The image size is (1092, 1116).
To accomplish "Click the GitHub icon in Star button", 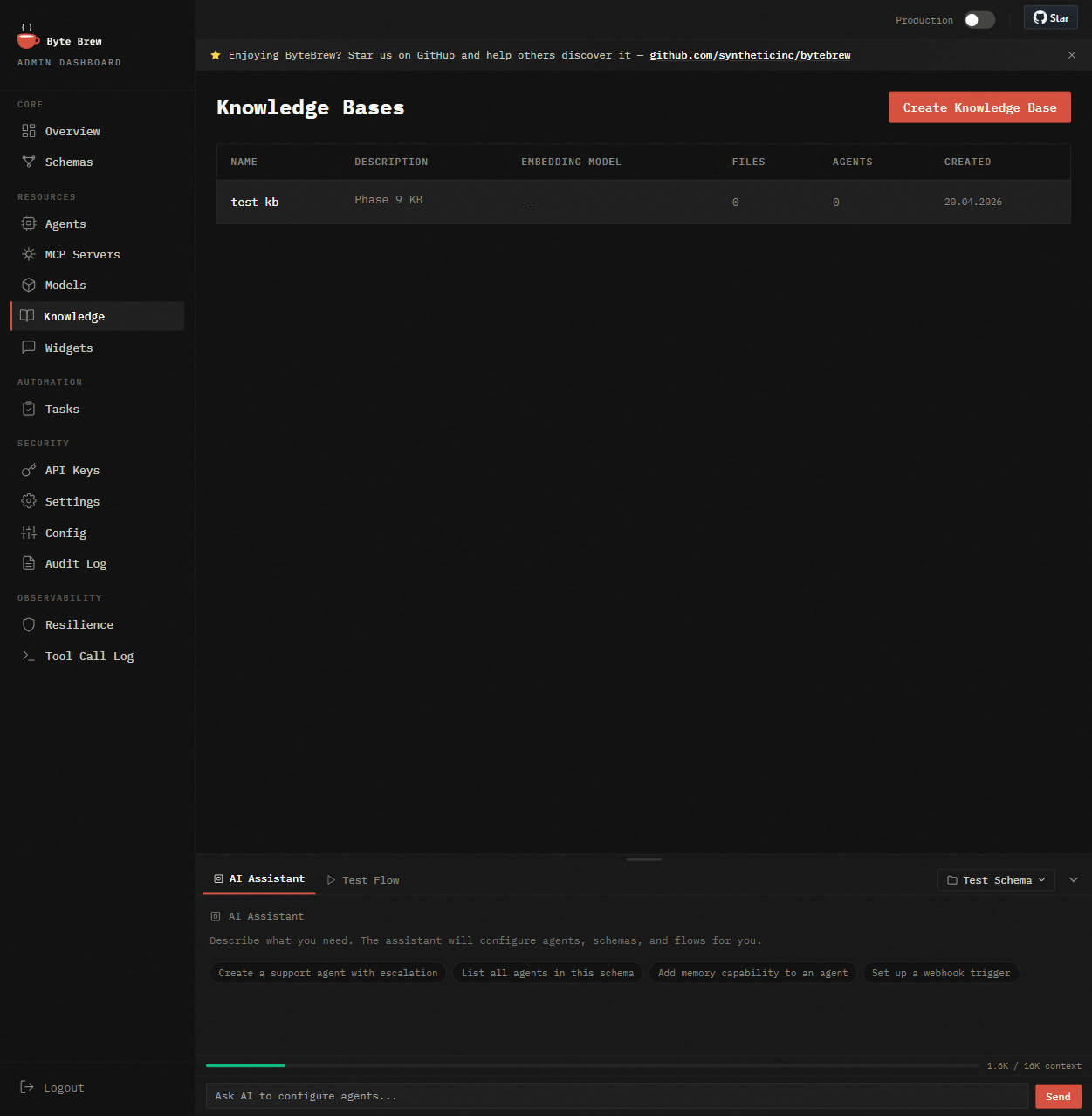I will point(1040,17).
